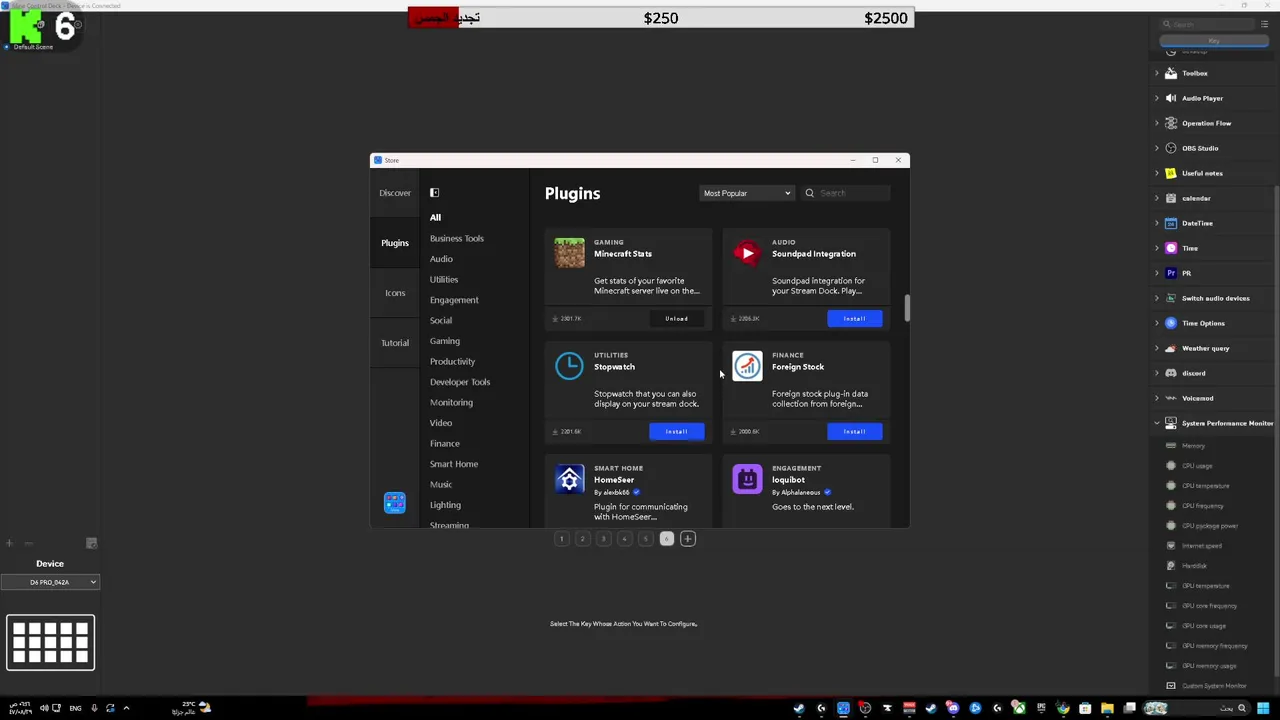This screenshot has height=720, width=1280.
Task: Expand the Switch audio devices category
Action: coord(1157,298)
